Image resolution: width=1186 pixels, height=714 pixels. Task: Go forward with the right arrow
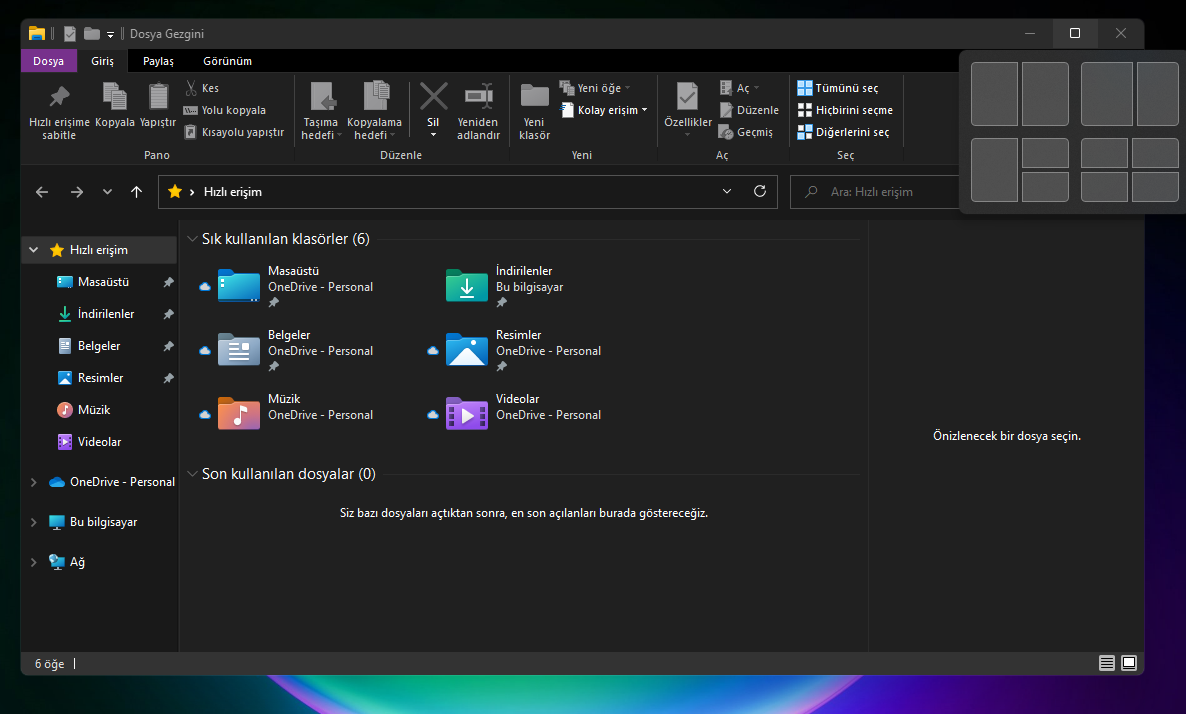pyautogui.click(x=76, y=192)
